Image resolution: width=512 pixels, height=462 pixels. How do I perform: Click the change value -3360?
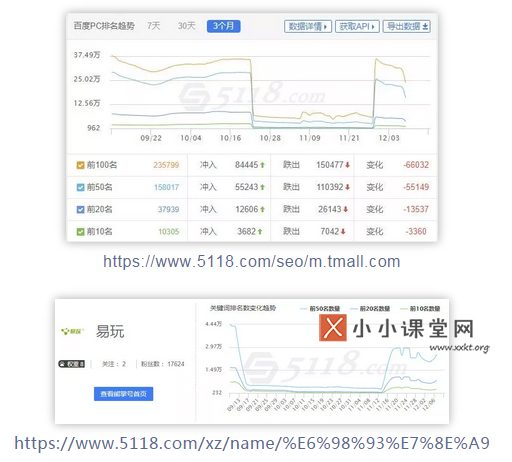[416, 231]
